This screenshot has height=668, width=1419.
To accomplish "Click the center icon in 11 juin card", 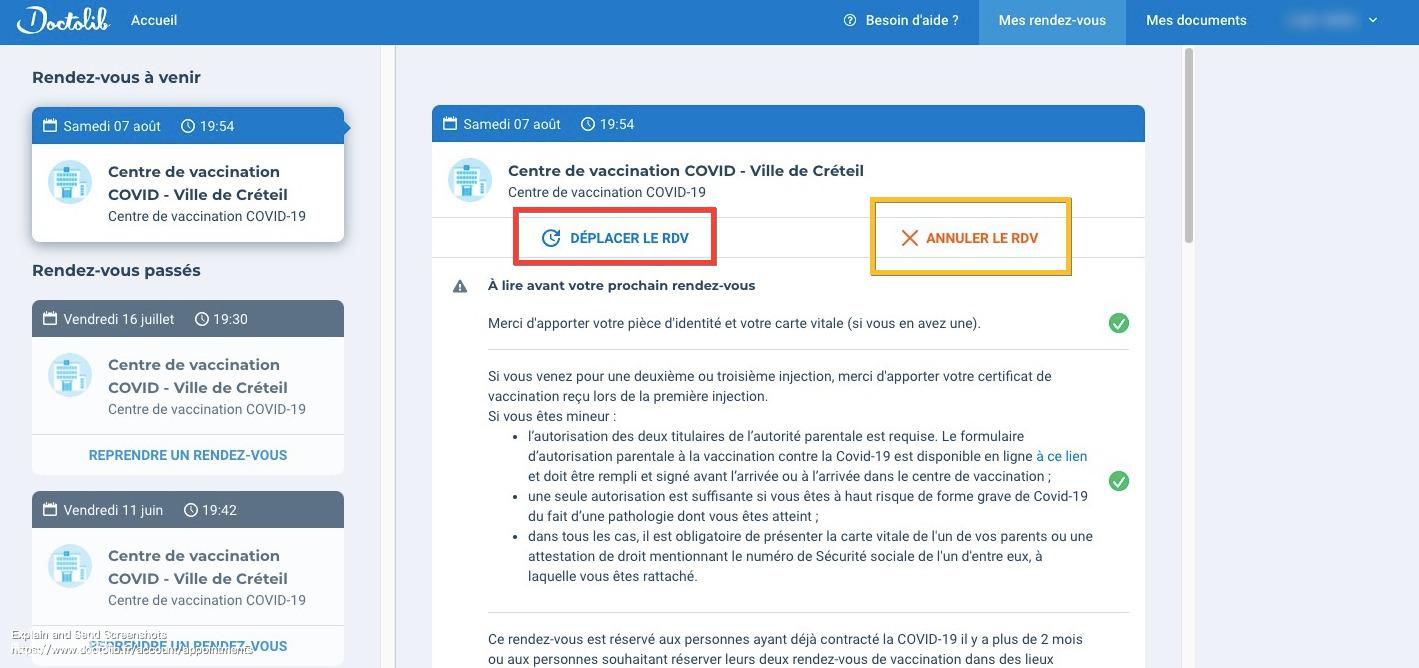I will [70, 566].
